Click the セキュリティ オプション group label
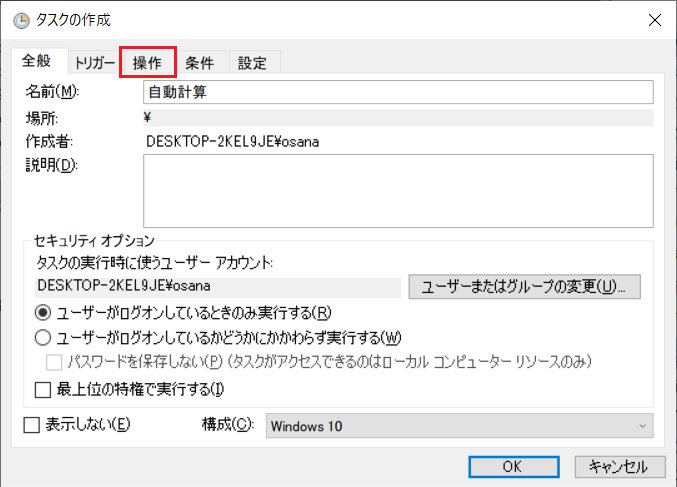Image resolution: width=677 pixels, height=487 pixels. tap(94, 241)
